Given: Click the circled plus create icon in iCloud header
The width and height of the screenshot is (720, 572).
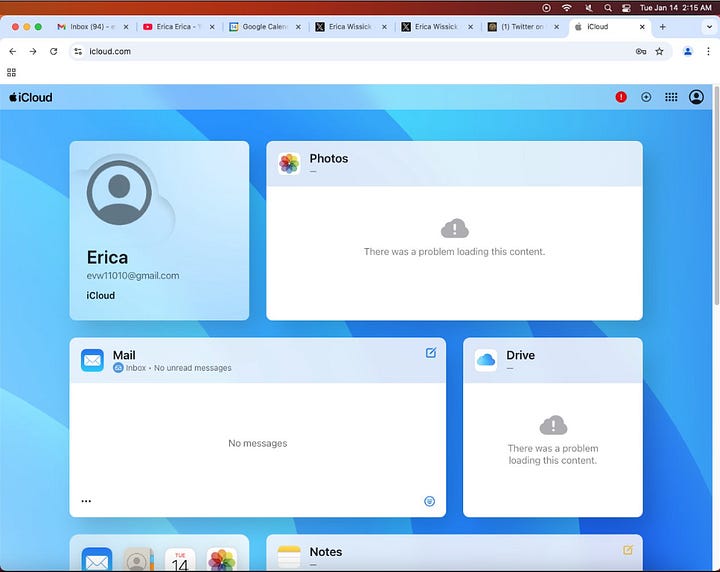Looking at the screenshot, I should [646, 97].
